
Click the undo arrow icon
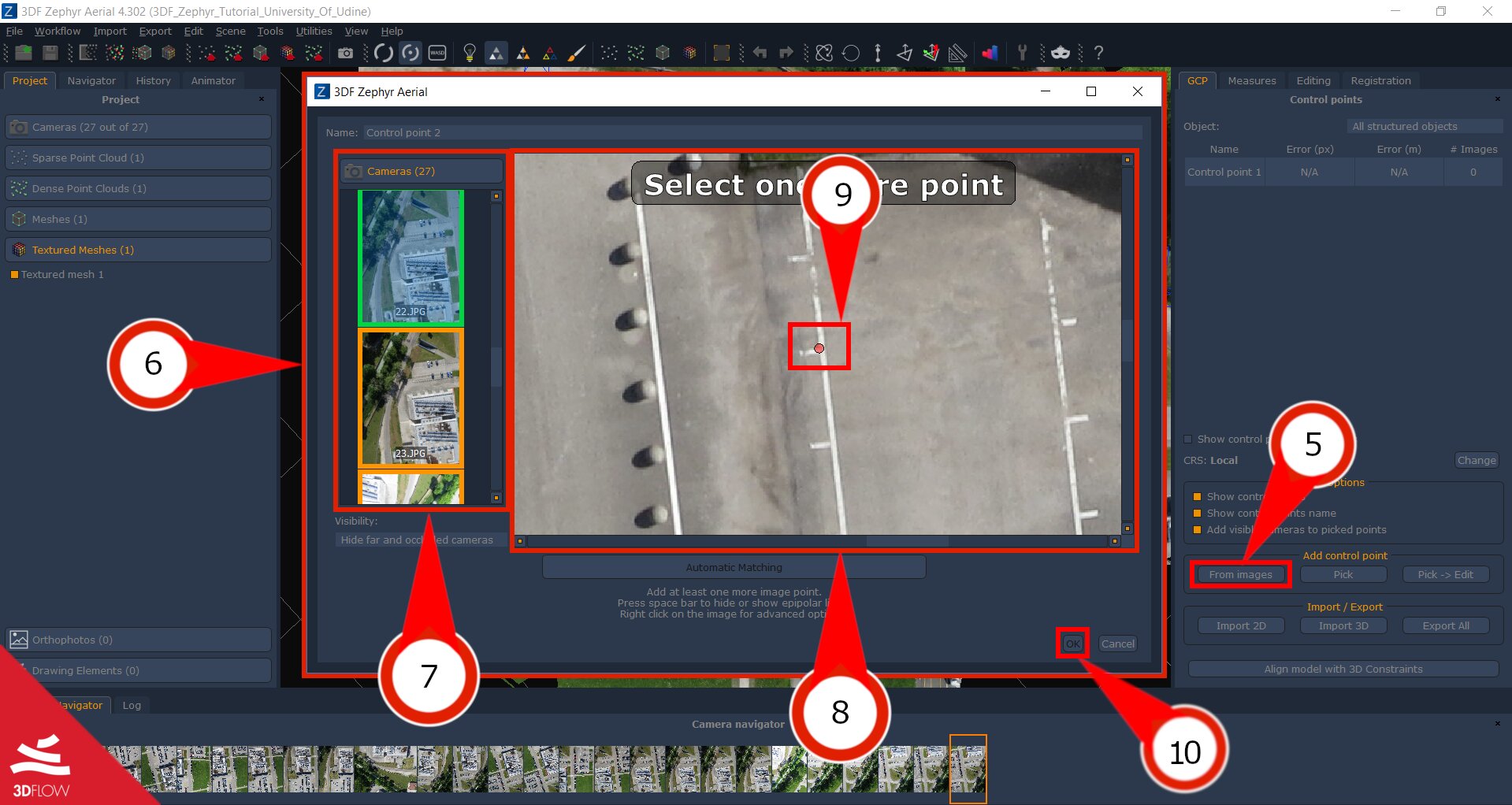(x=760, y=53)
